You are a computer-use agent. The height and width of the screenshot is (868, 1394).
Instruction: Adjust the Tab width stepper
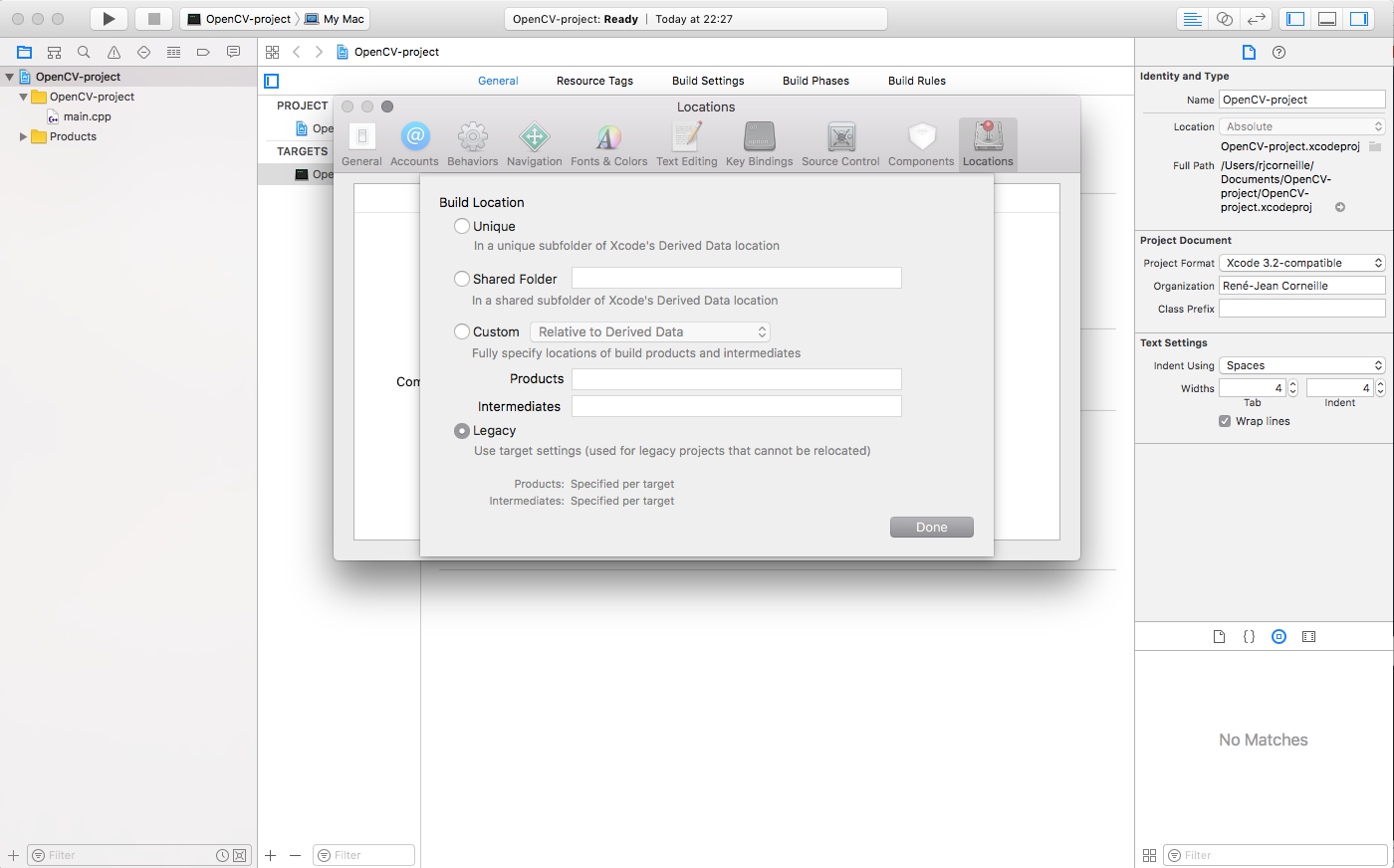tap(1292, 388)
